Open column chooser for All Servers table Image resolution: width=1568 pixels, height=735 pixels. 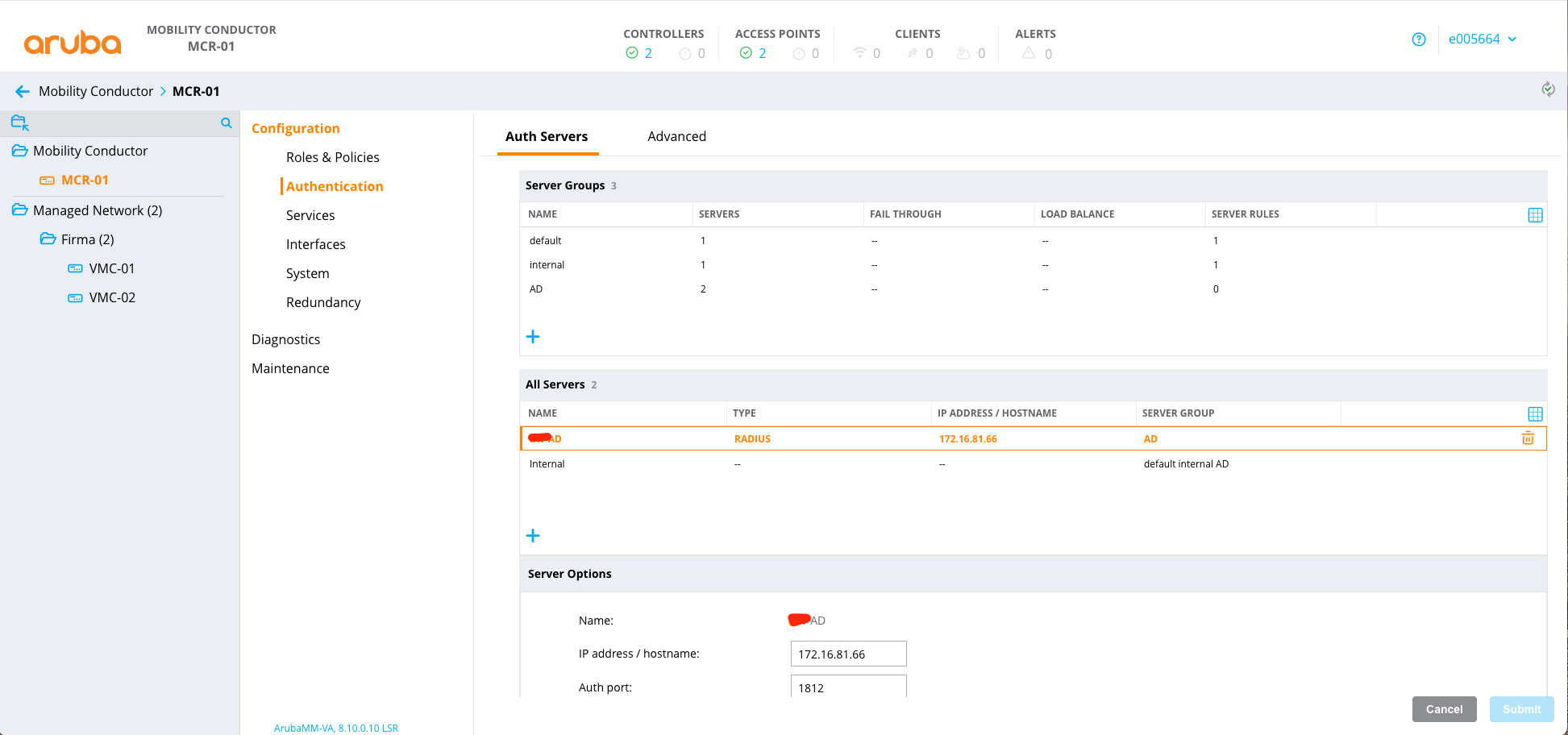1535,414
